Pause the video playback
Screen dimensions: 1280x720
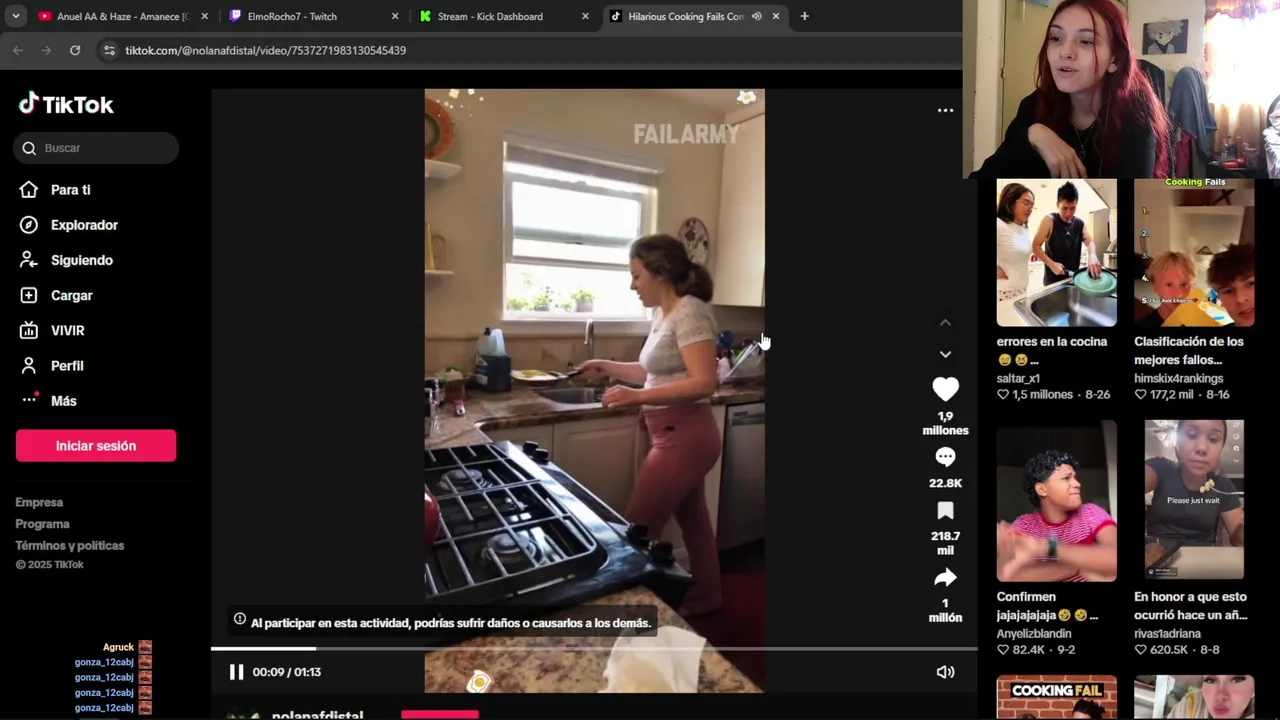pyautogui.click(x=236, y=672)
